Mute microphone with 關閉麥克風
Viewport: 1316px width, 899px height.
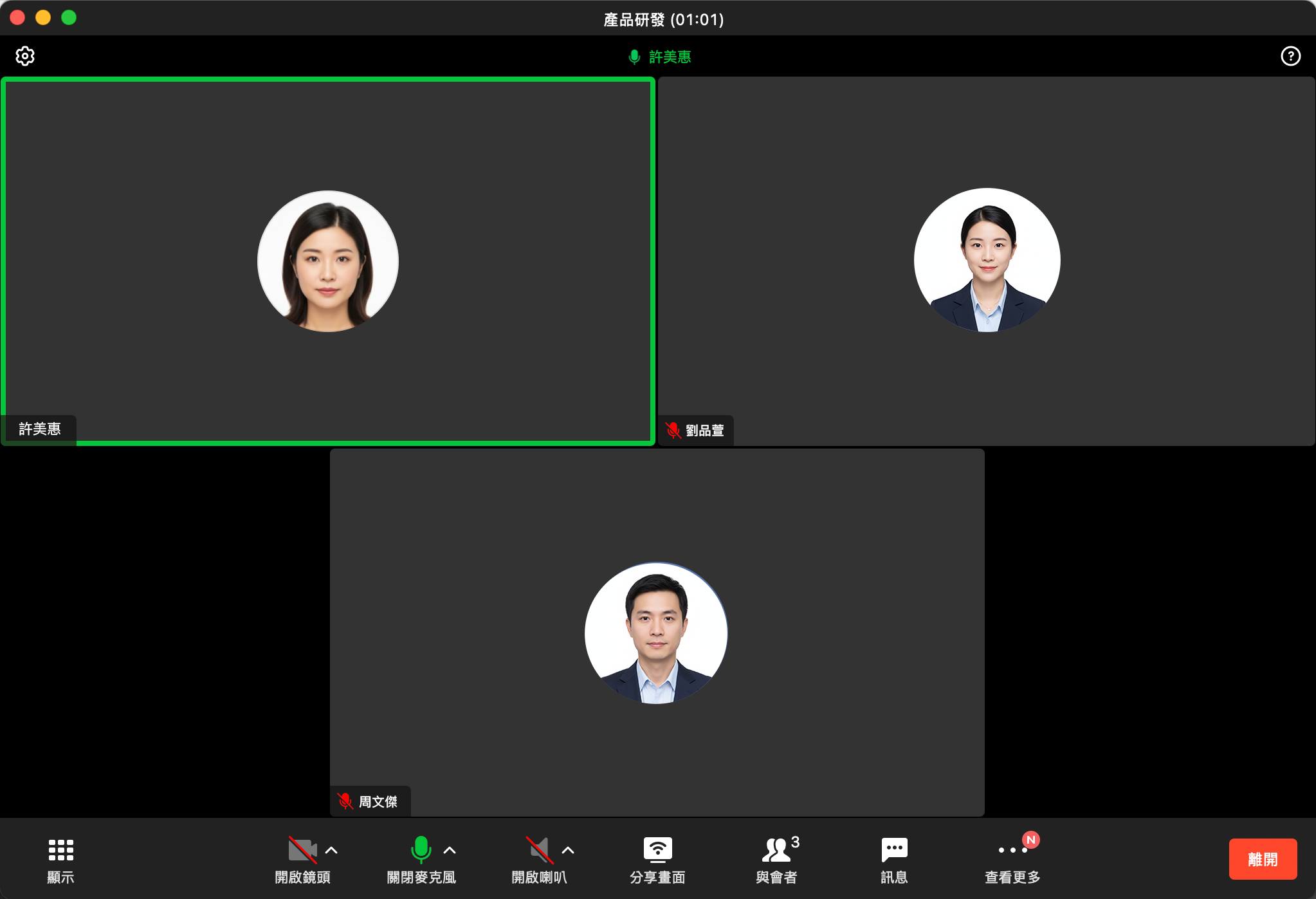click(x=421, y=850)
